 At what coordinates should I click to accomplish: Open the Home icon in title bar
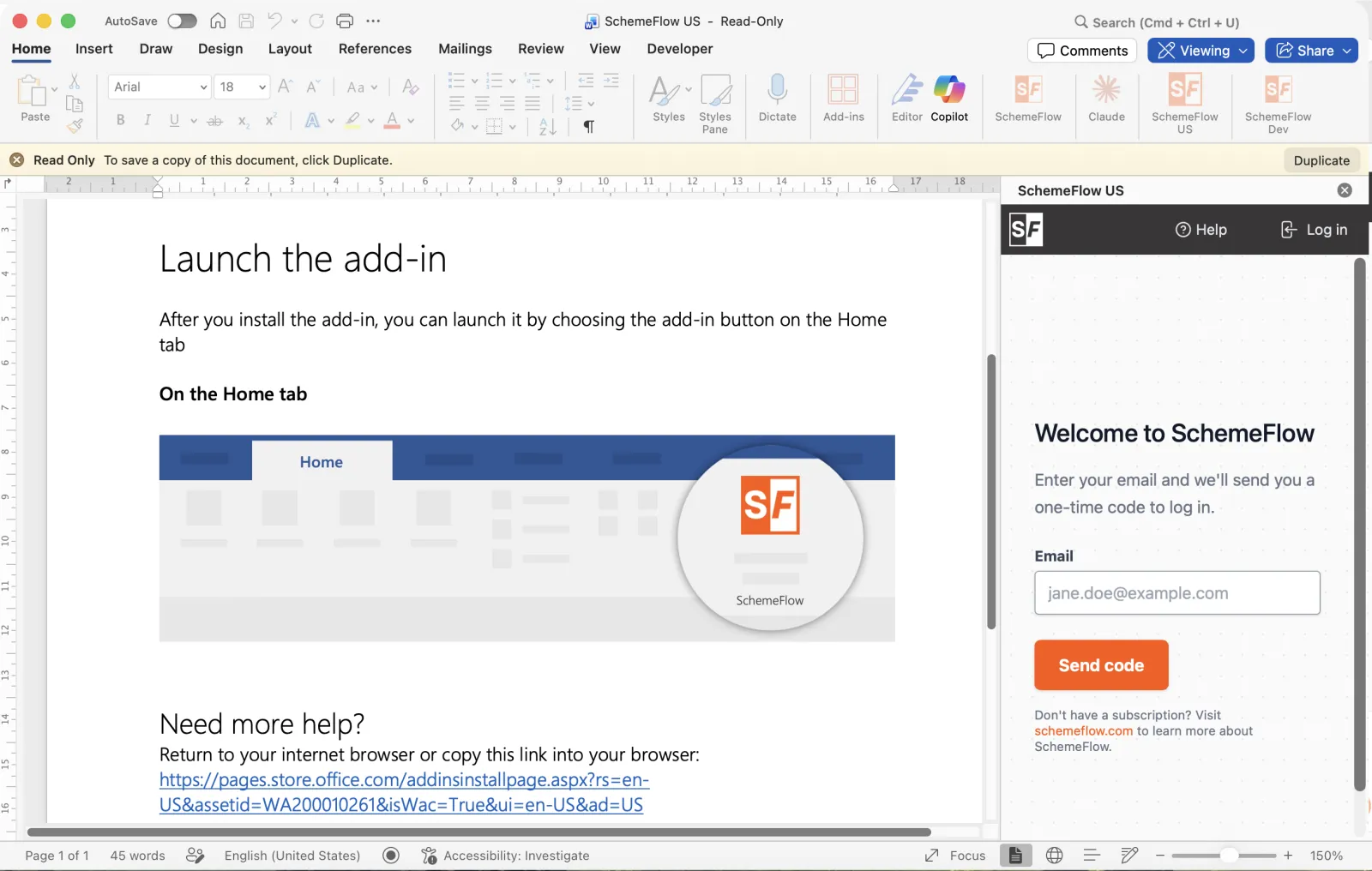219,21
